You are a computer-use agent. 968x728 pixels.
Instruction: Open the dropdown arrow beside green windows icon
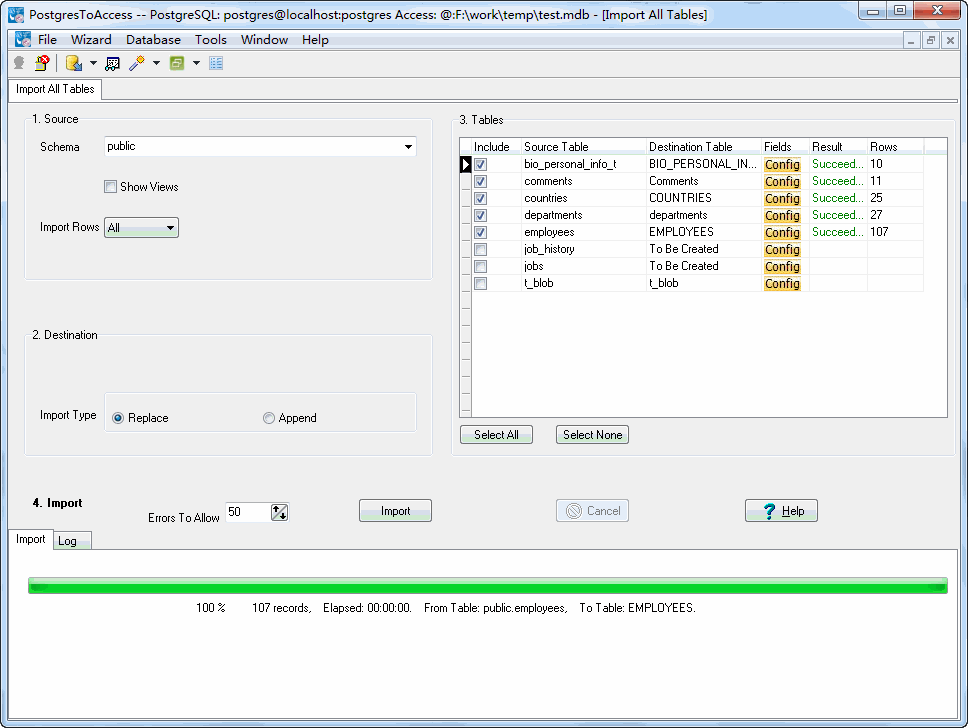[196, 63]
